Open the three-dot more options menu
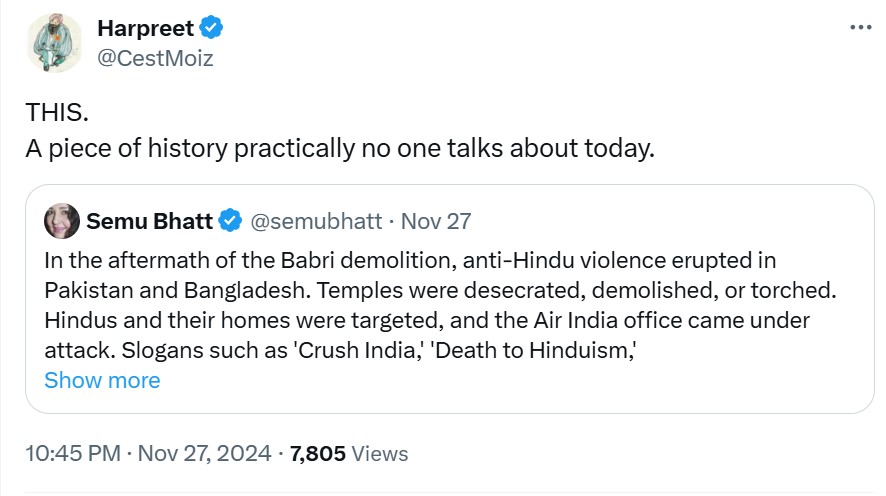This screenshot has height=496, width=886. click(x=860, y=28)
